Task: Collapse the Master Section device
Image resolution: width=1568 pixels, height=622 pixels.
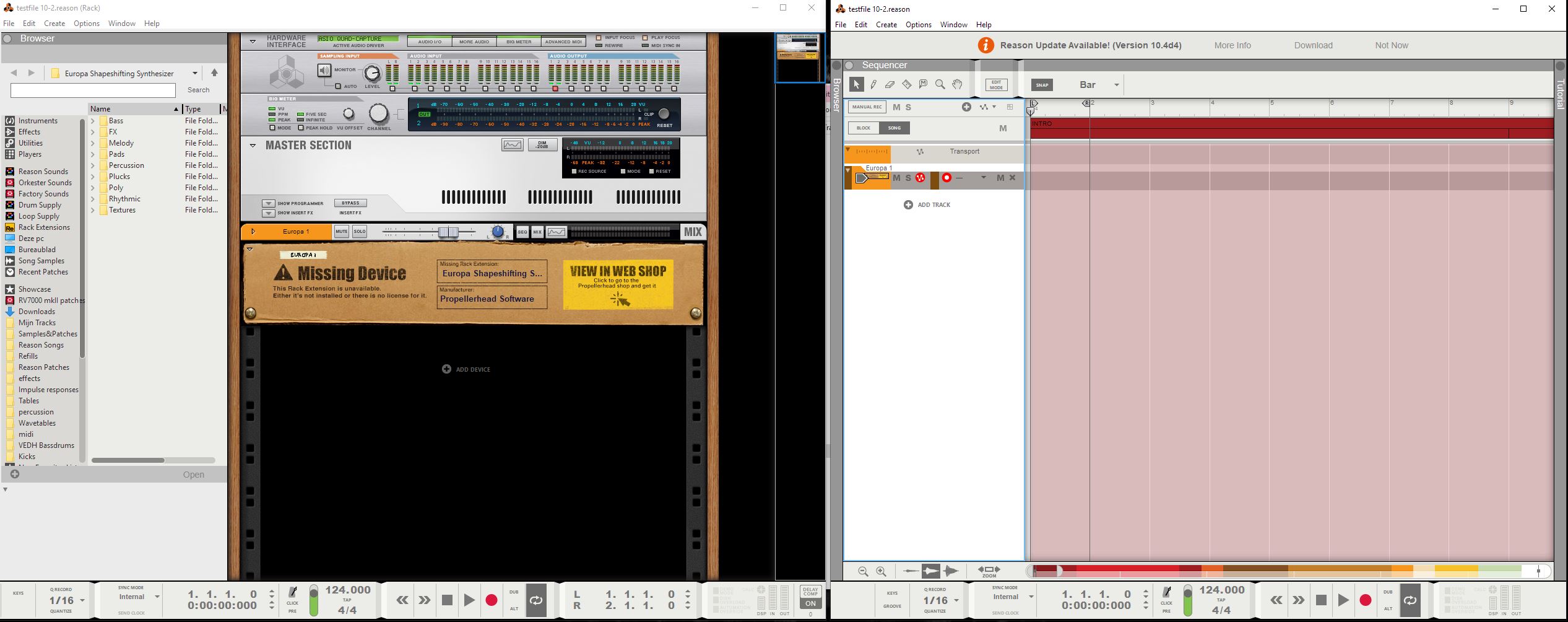Action: tap(253, 146)
